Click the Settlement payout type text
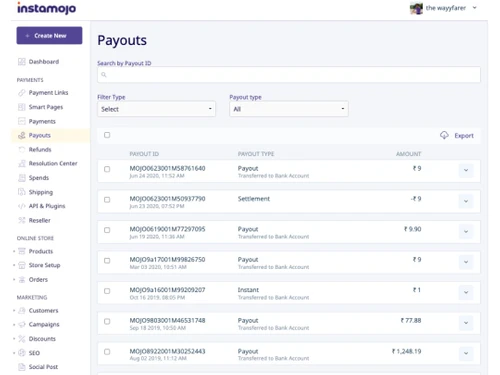Image resolution: width=500 pixels, height=375 pixels. click(x=254, y=199)
